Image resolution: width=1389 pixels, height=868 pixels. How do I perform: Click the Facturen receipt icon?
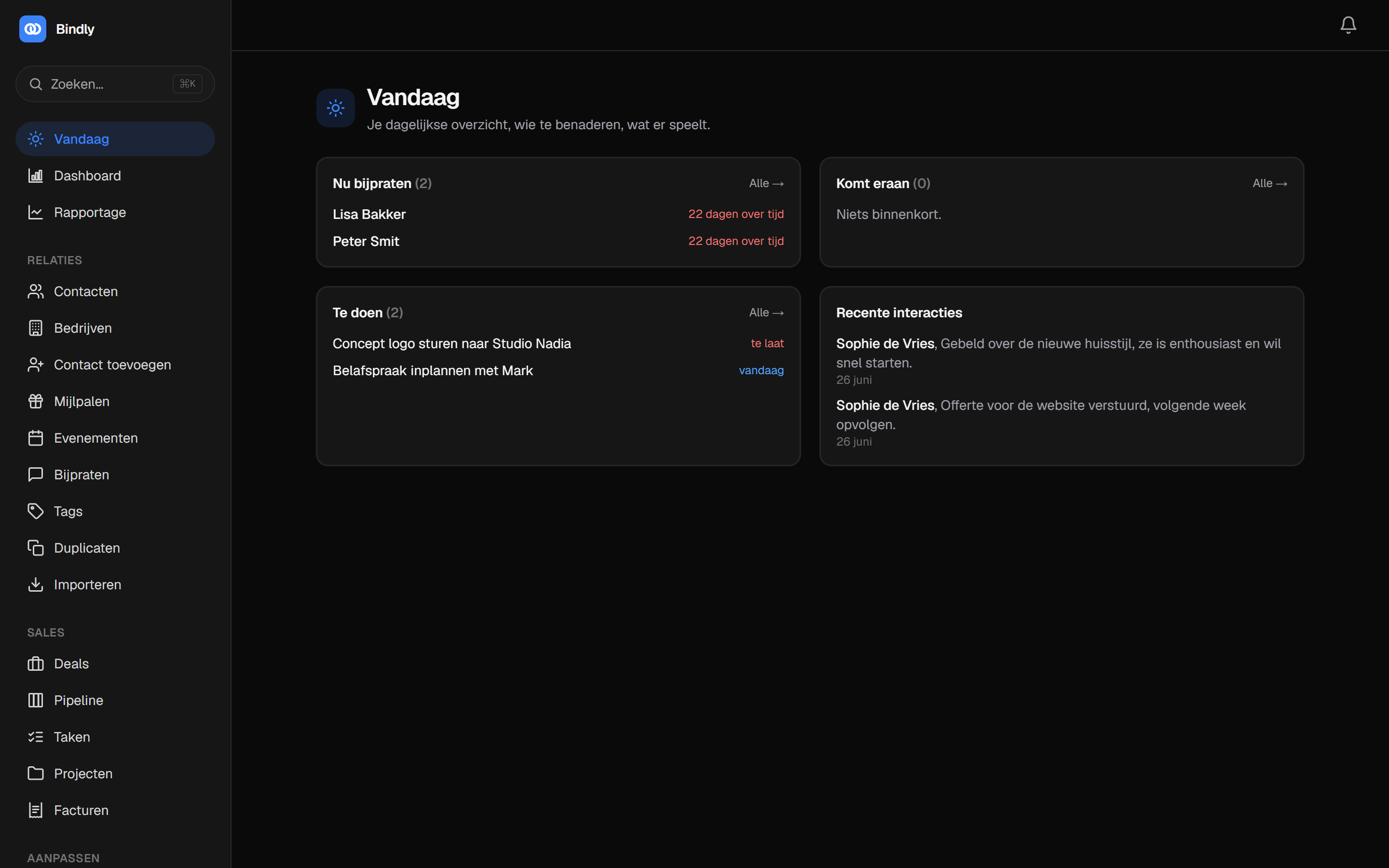click(36, 811)
